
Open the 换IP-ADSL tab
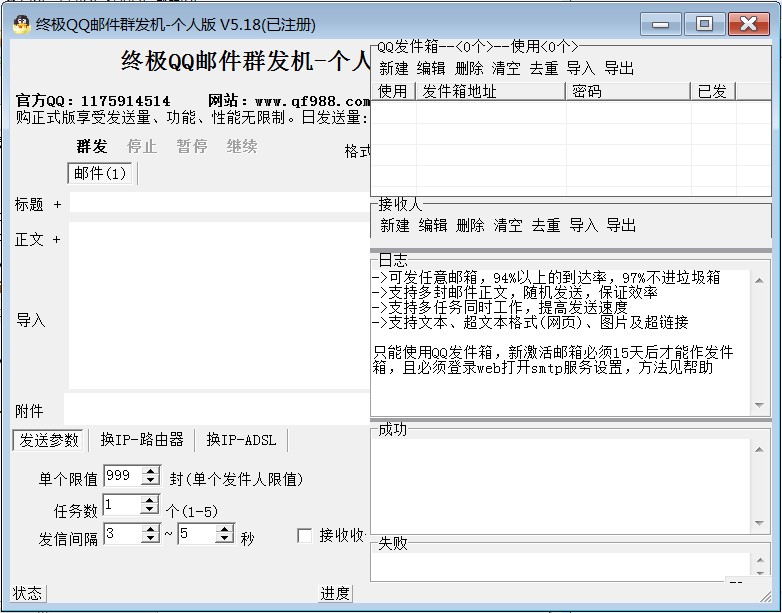[241, 439]
